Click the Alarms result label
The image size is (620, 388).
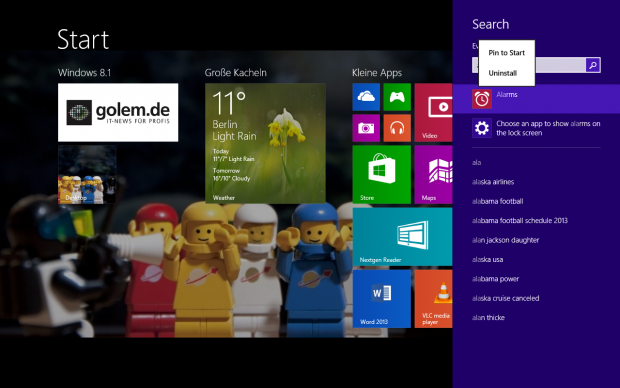507,95
